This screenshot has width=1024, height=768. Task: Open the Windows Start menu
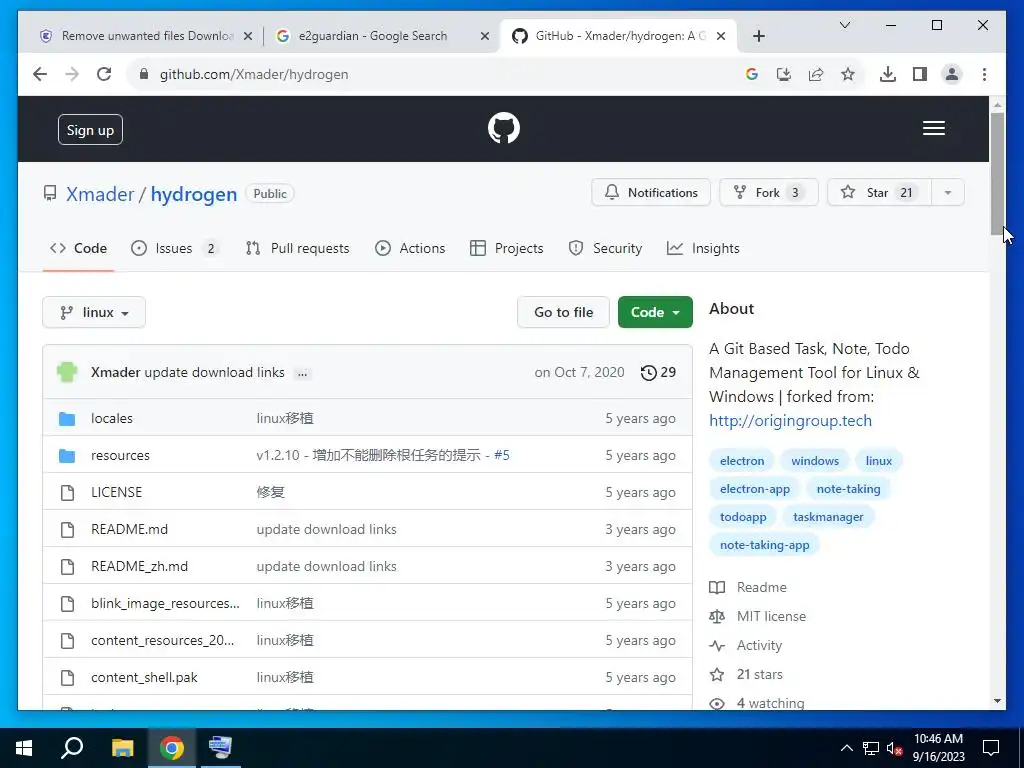(x=24, y=748)
